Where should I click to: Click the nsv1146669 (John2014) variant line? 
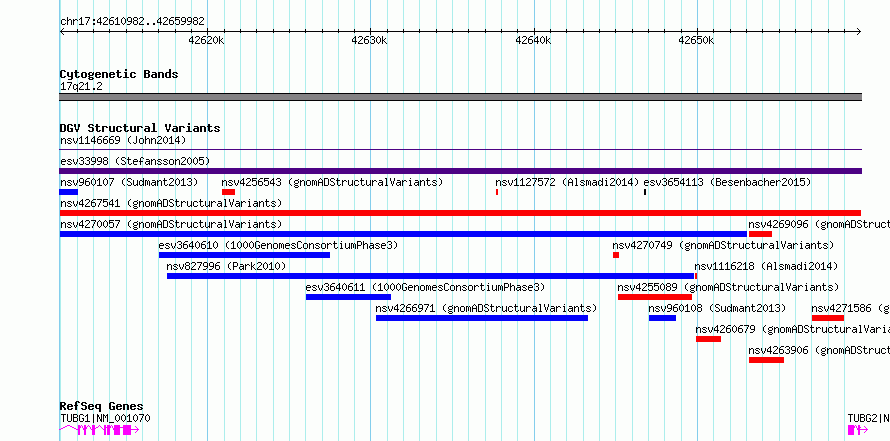(x=460, y=150)
